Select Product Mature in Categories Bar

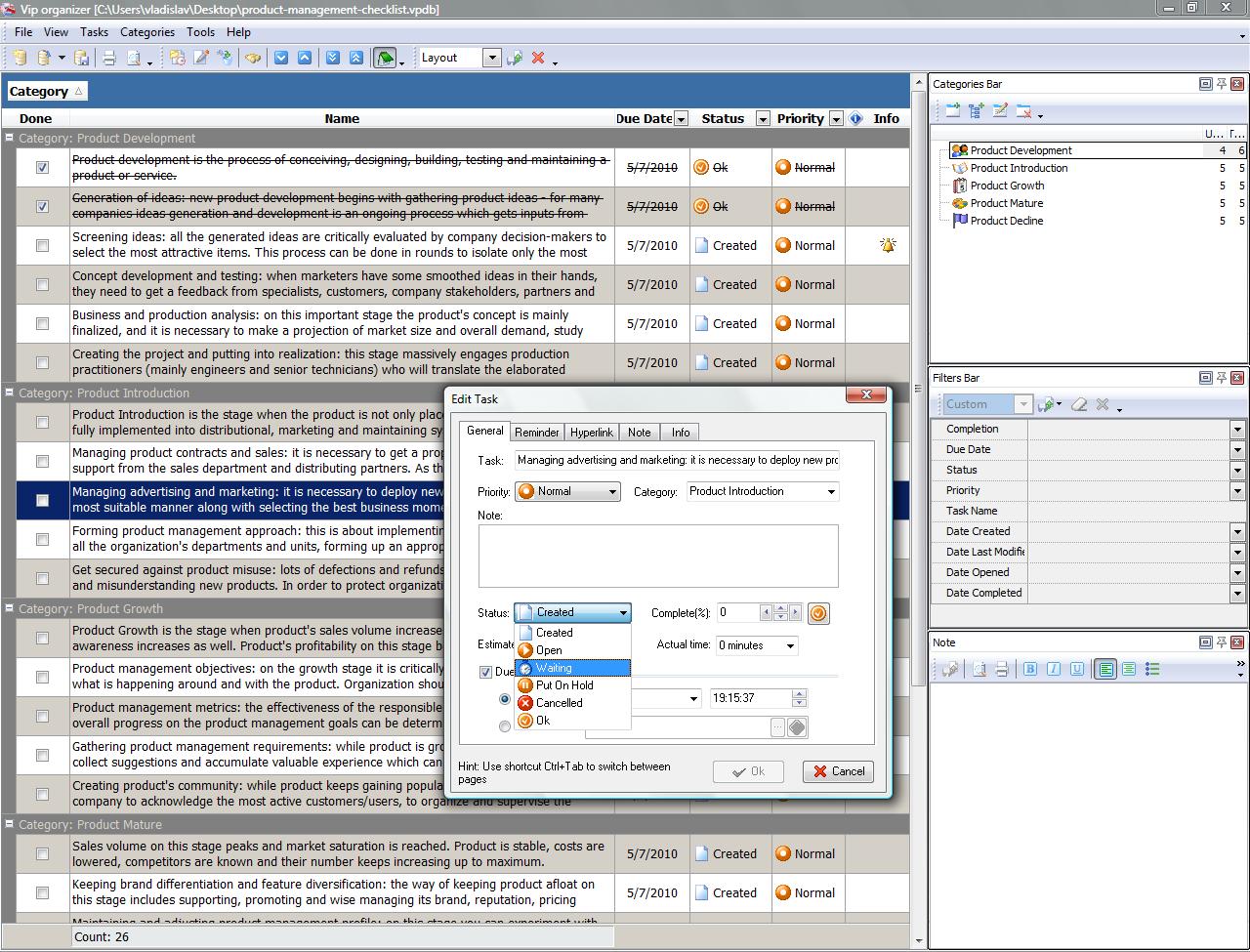(x=1006, y=203)
